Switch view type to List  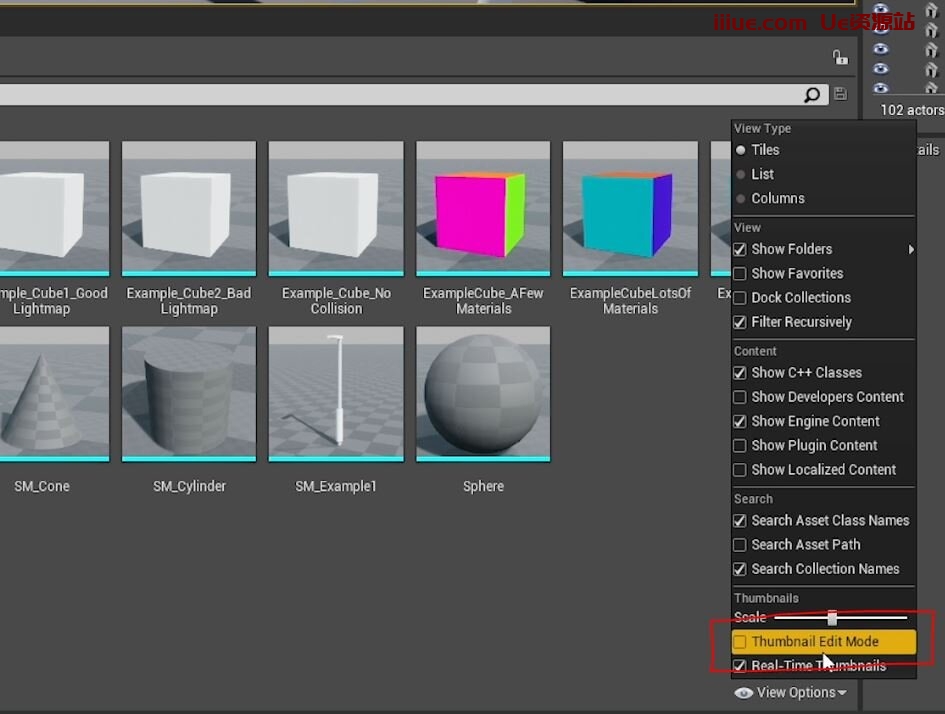[762, 174]
